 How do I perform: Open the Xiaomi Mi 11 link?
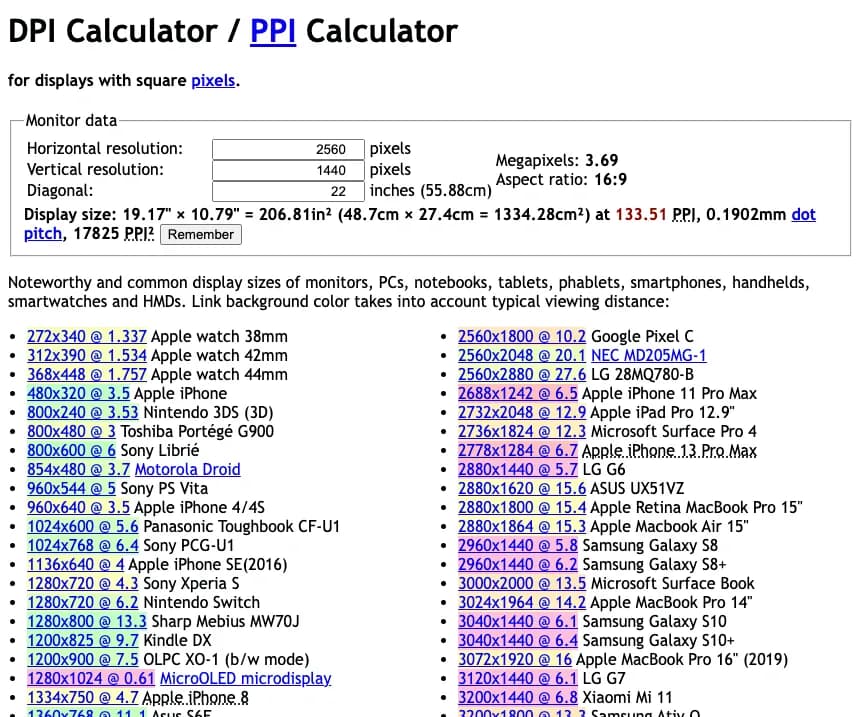click(x=518, y=697)
